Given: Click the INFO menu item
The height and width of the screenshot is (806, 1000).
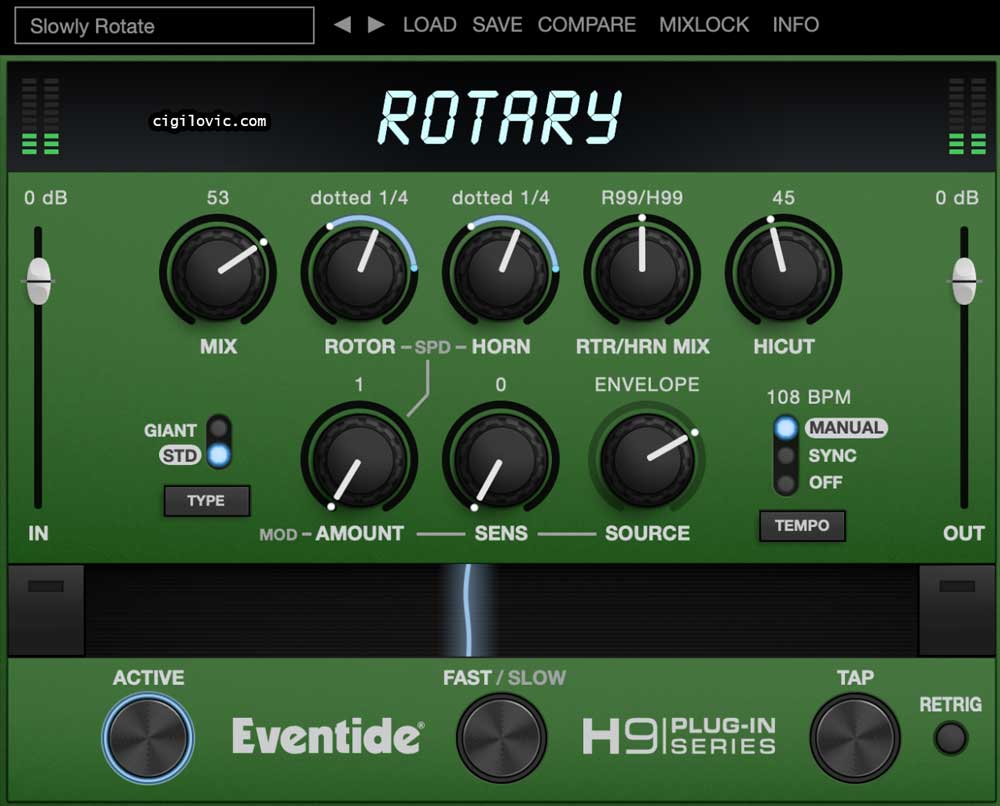Looking at the screenshot, I should 795,24.
